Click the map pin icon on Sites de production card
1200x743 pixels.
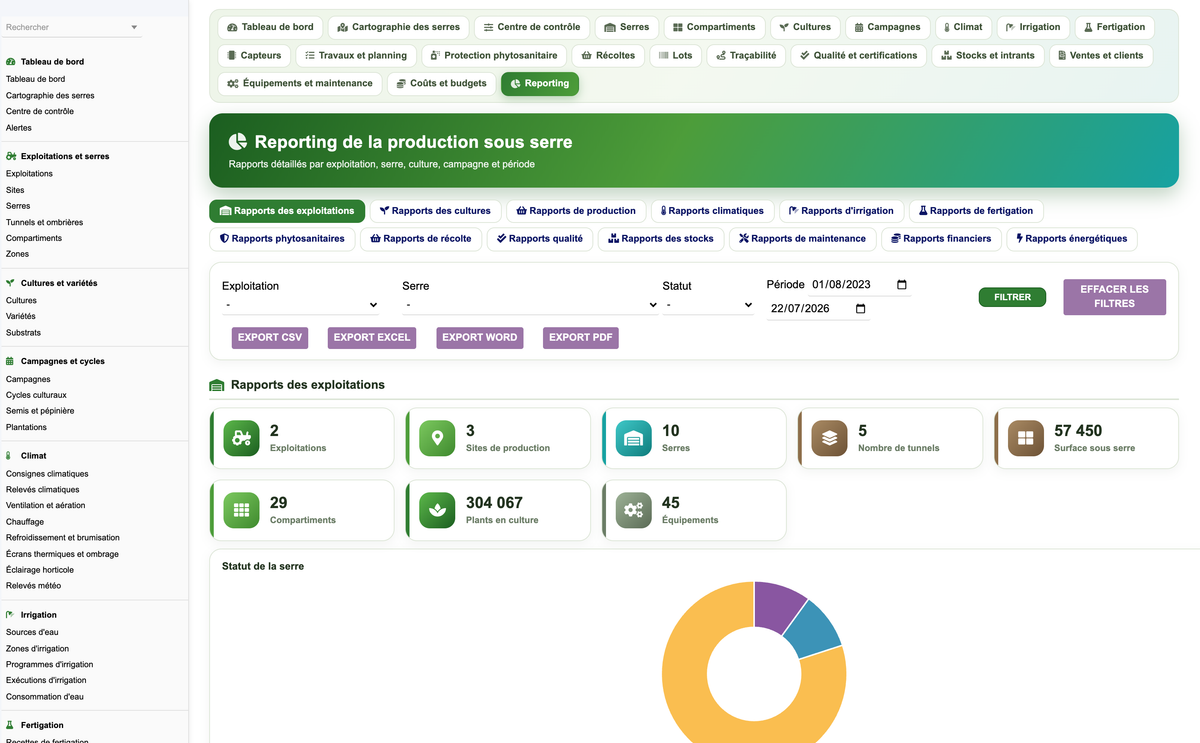tap(437, 438)
